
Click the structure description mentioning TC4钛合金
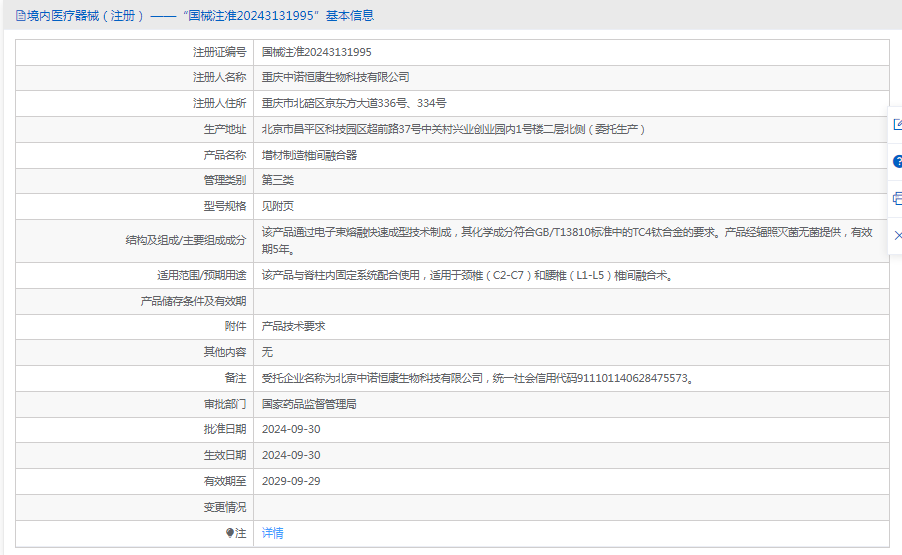coord(567,240)
